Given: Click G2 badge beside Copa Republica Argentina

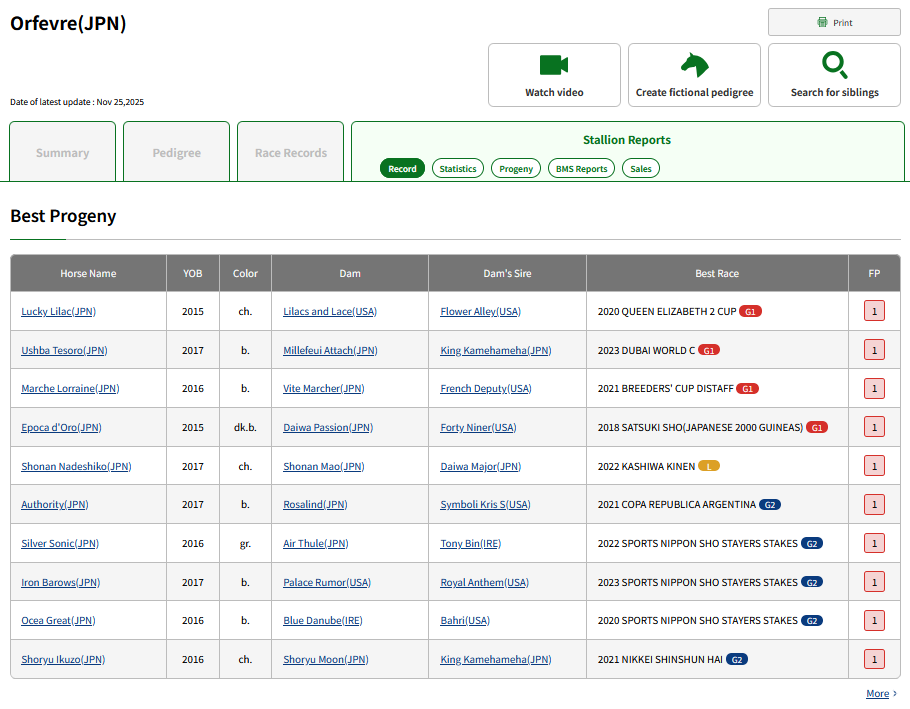Looking at the screenshot, I should pos(770,505).
